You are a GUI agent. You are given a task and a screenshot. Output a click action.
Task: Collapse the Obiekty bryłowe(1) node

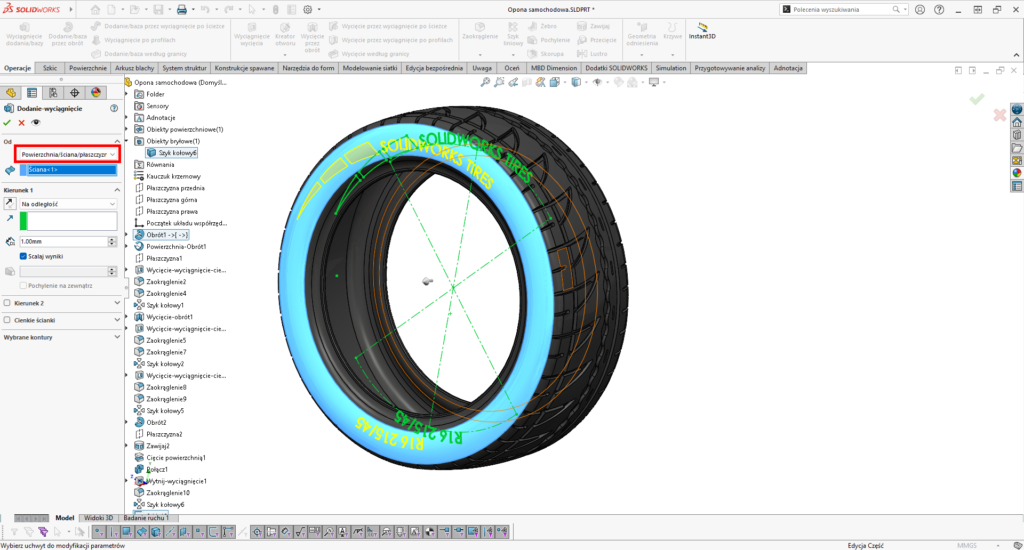coord(127,141)
